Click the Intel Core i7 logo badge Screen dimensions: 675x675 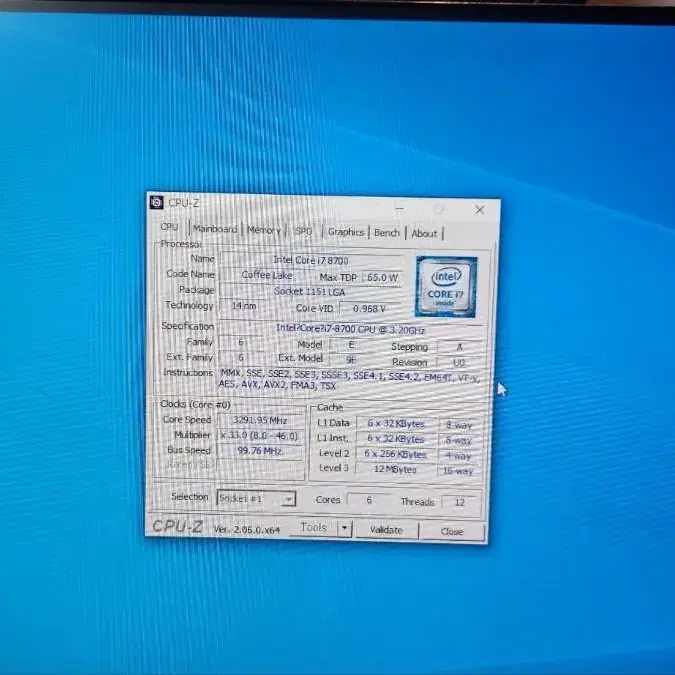click(446, 286)
